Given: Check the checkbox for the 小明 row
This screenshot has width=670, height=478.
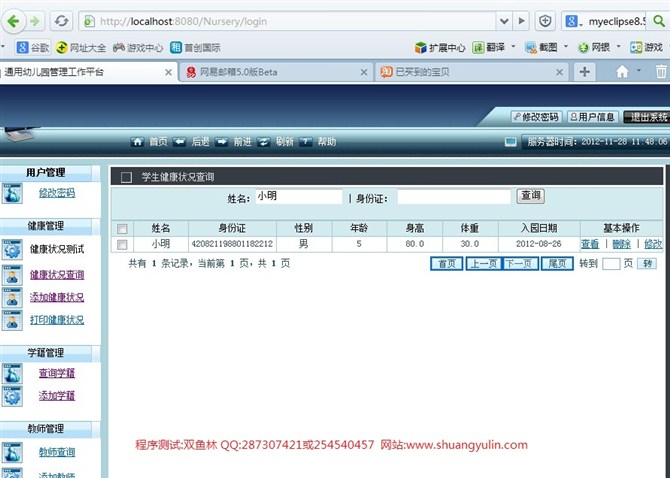Looking at the screenshot, I should click(122, 244).
